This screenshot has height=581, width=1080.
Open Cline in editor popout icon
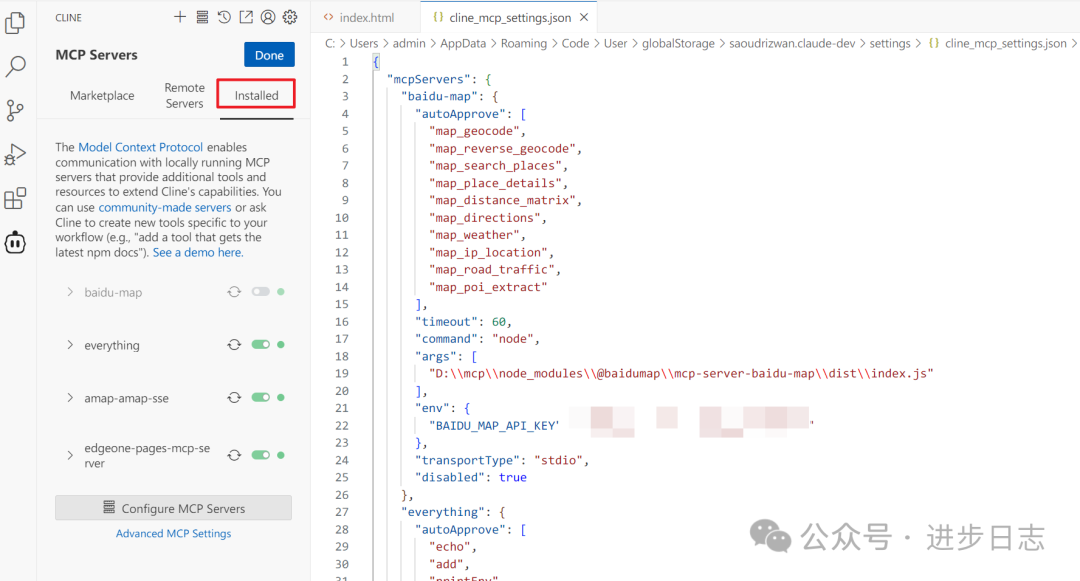(246, 17)
